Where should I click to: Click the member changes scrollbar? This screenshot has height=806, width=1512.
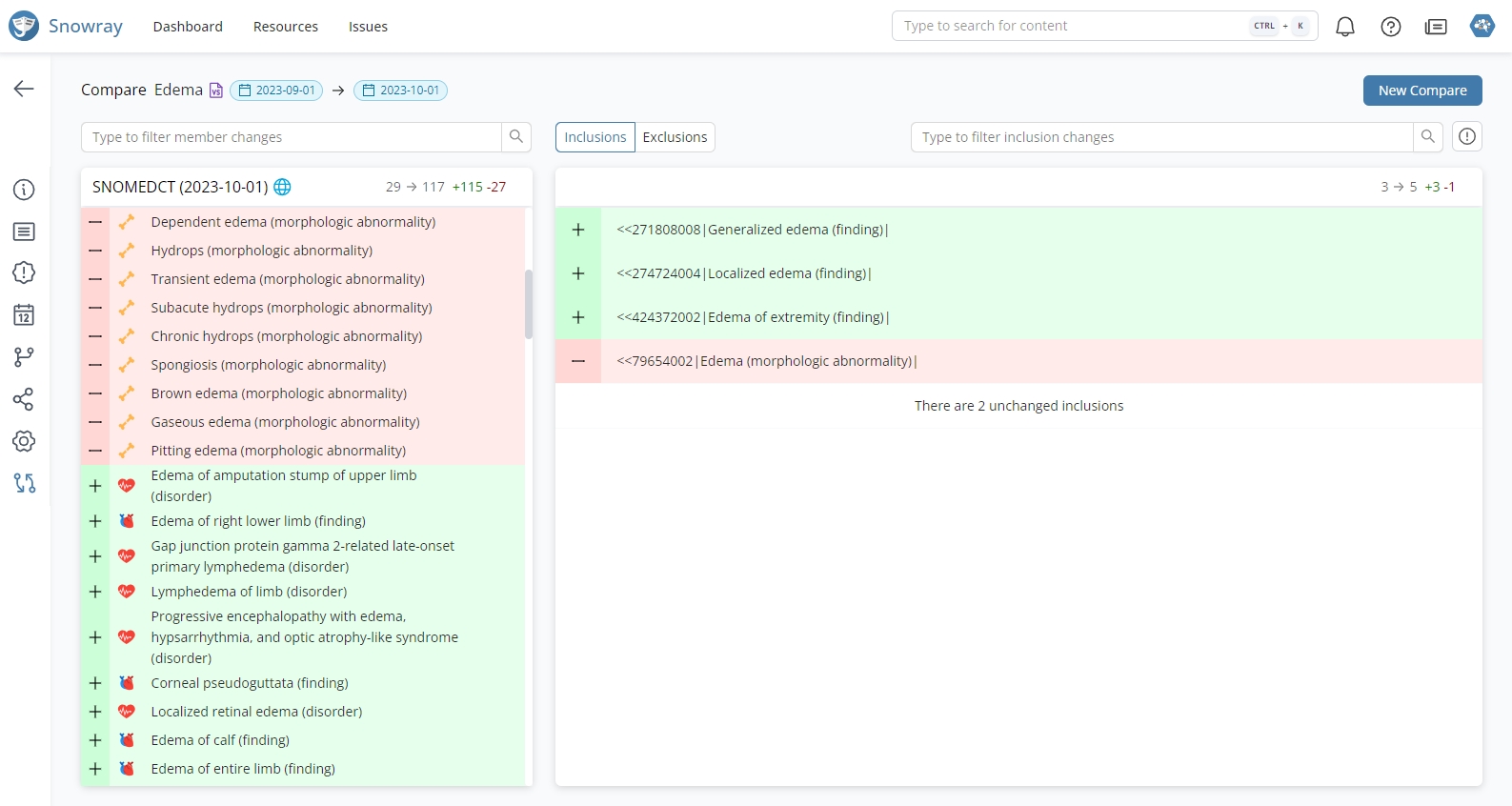[528, 305]
